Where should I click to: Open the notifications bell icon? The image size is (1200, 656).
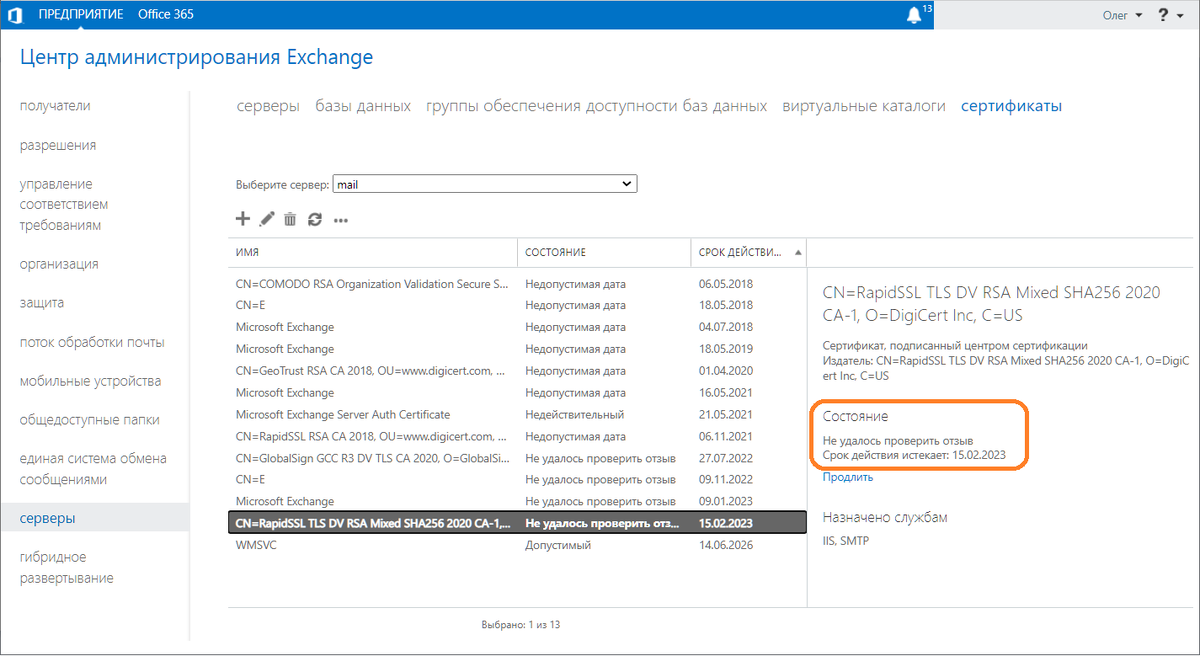pyautogui.click(x=914, y=15)
